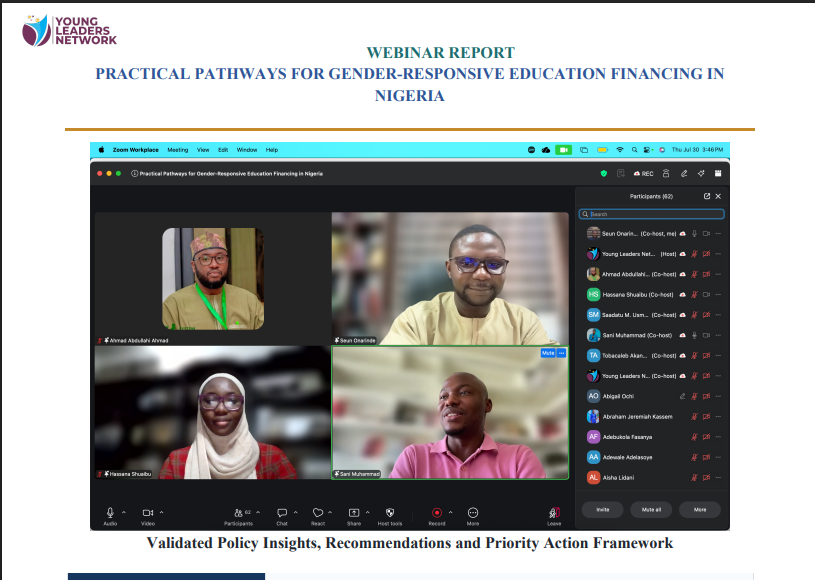Unmute Ahmad Abdullahi microphone in list
This screenshot has width=815, height=580.
tap(694, 274)
